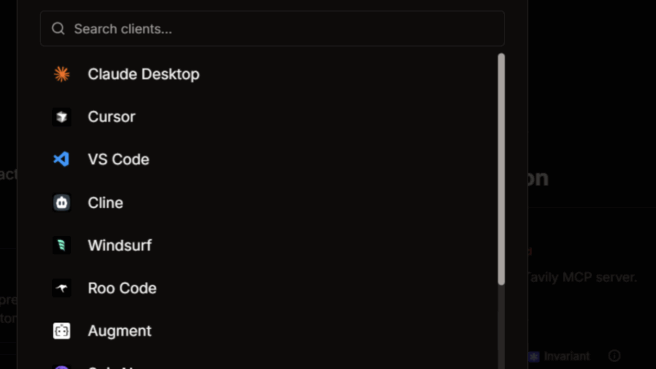Select the Cline client entry
Image resolution: width=656 pixels, height=369 pixels.
coord(269,202)
